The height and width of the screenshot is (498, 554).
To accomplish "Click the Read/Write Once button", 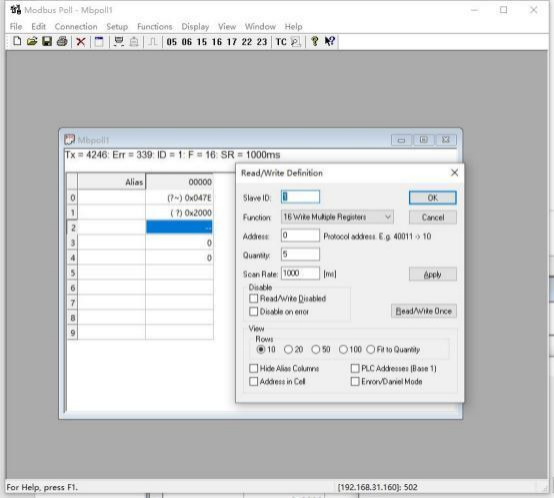I will click(424, 311).
